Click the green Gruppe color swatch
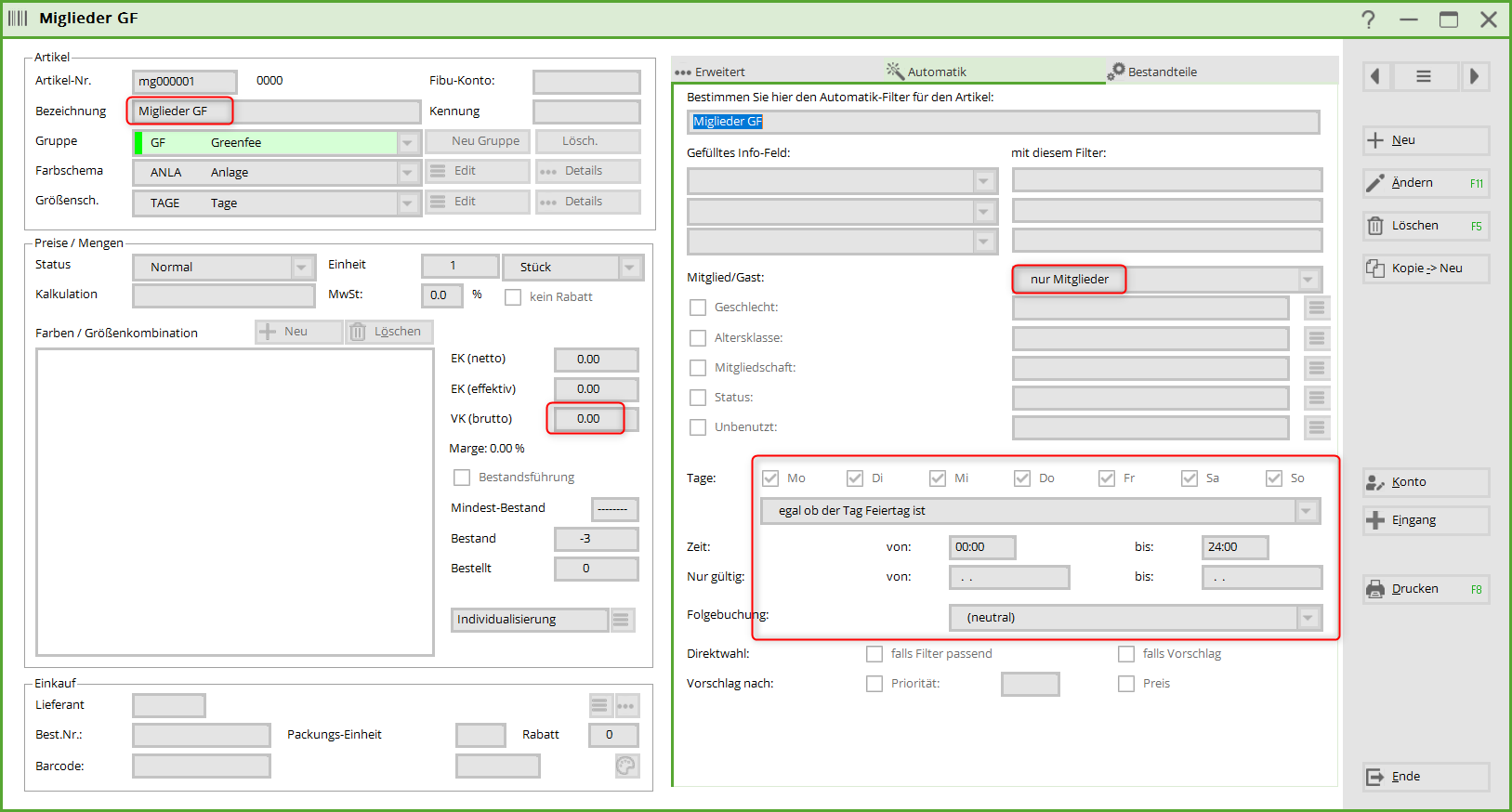This screenshot has width=1512, height=812. tap(139, 143)
